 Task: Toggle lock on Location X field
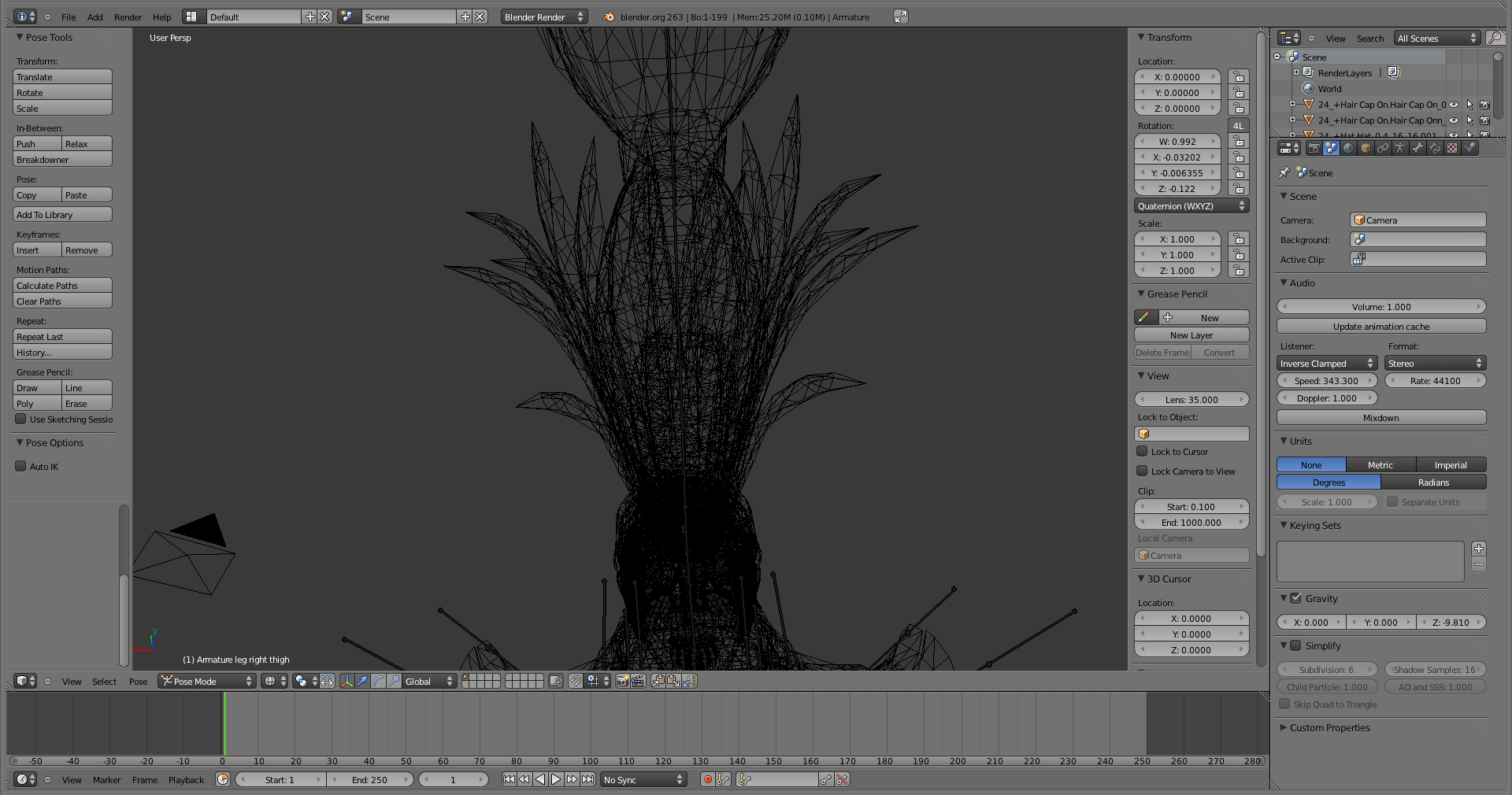point(1239,76)
